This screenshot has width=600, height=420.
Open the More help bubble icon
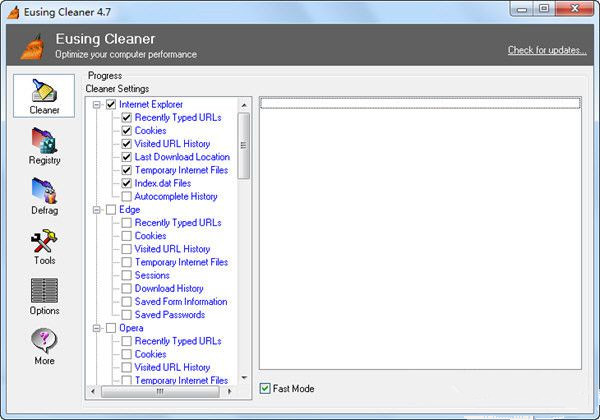tap(44, 340)
